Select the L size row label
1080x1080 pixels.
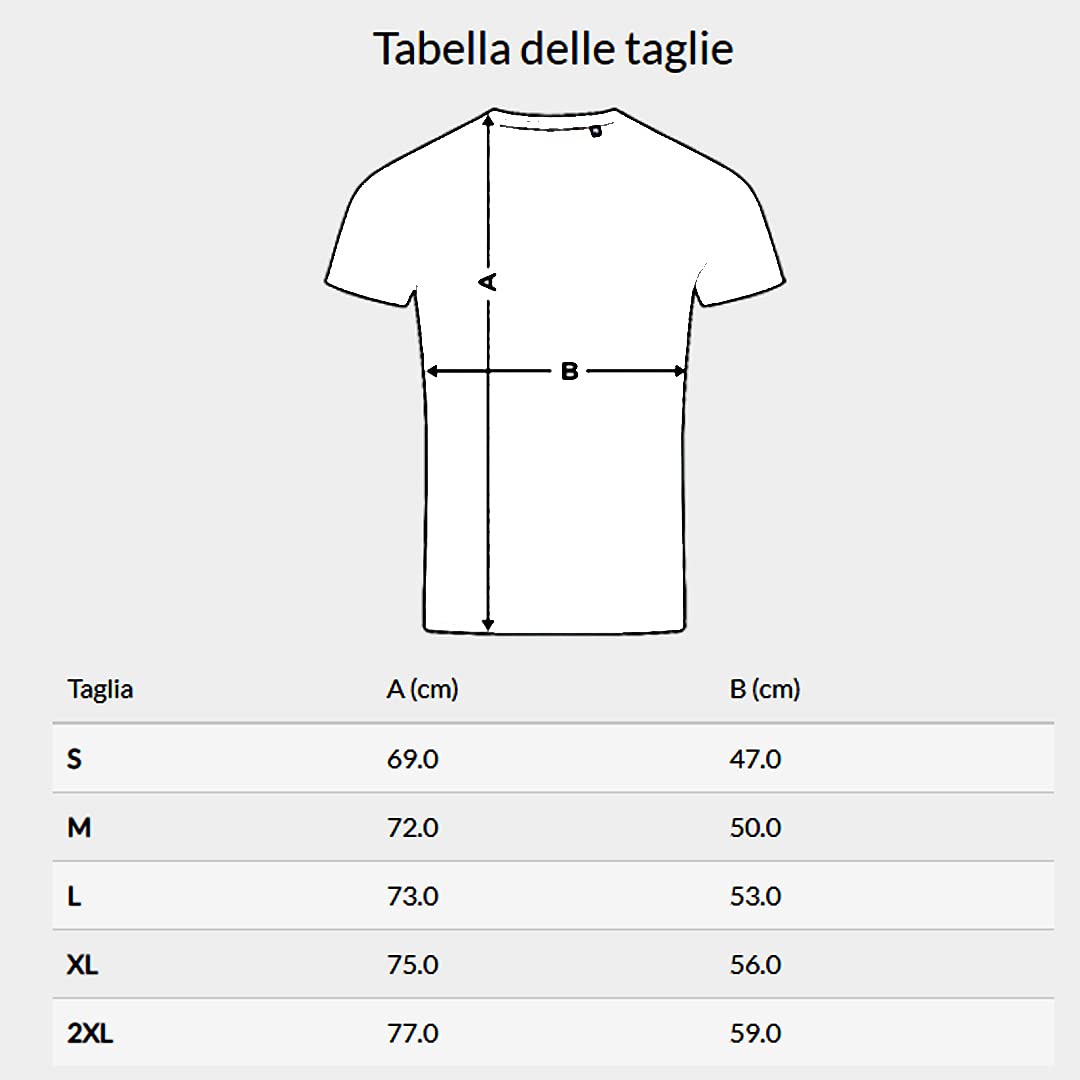[75, 896]
